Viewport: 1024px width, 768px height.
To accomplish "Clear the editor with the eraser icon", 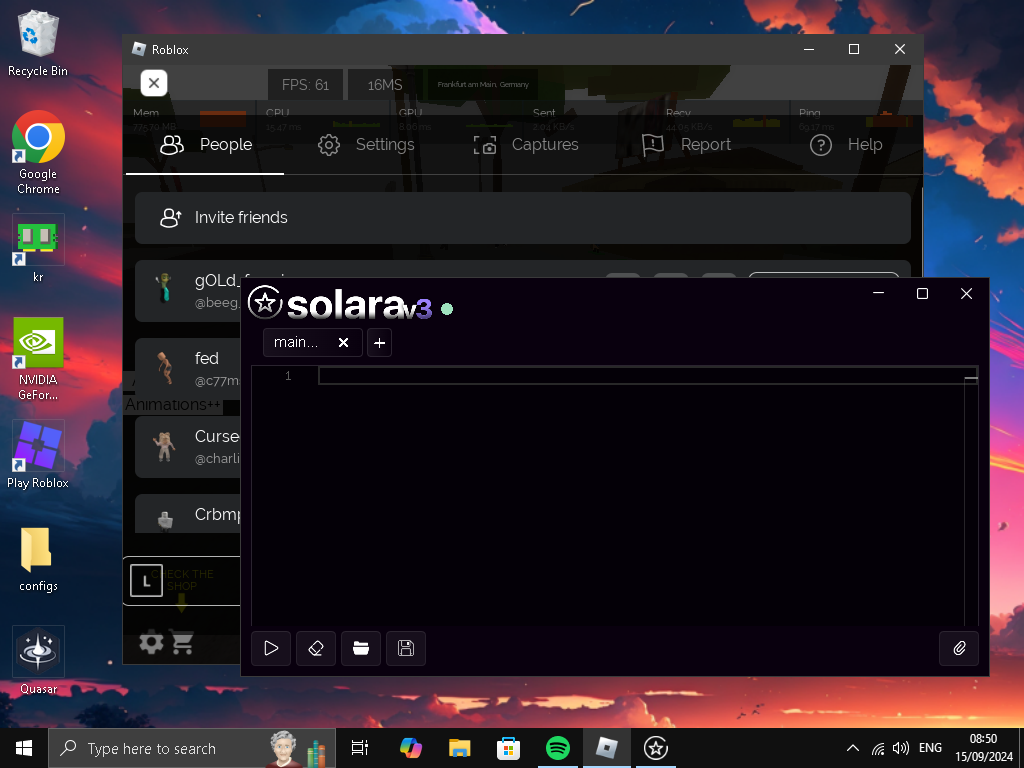I will pos(316,648).
